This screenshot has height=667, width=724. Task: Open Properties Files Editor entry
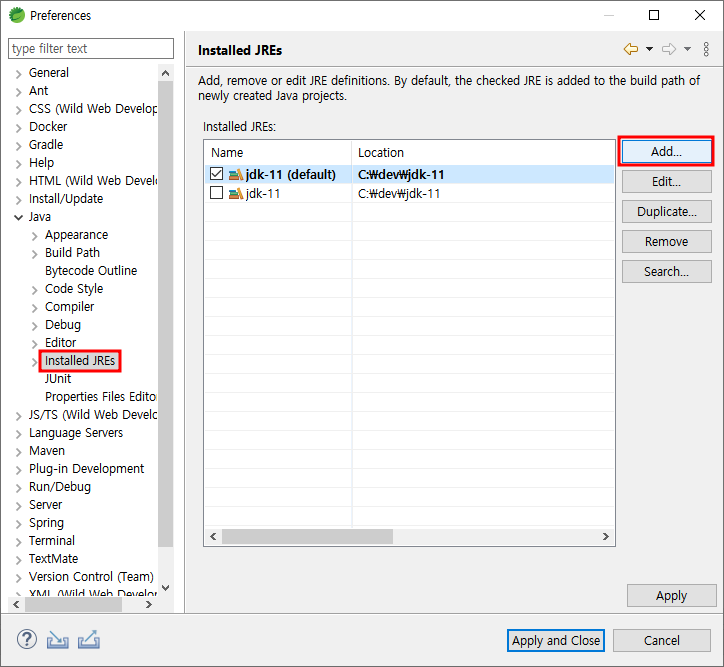pos(101,397)
